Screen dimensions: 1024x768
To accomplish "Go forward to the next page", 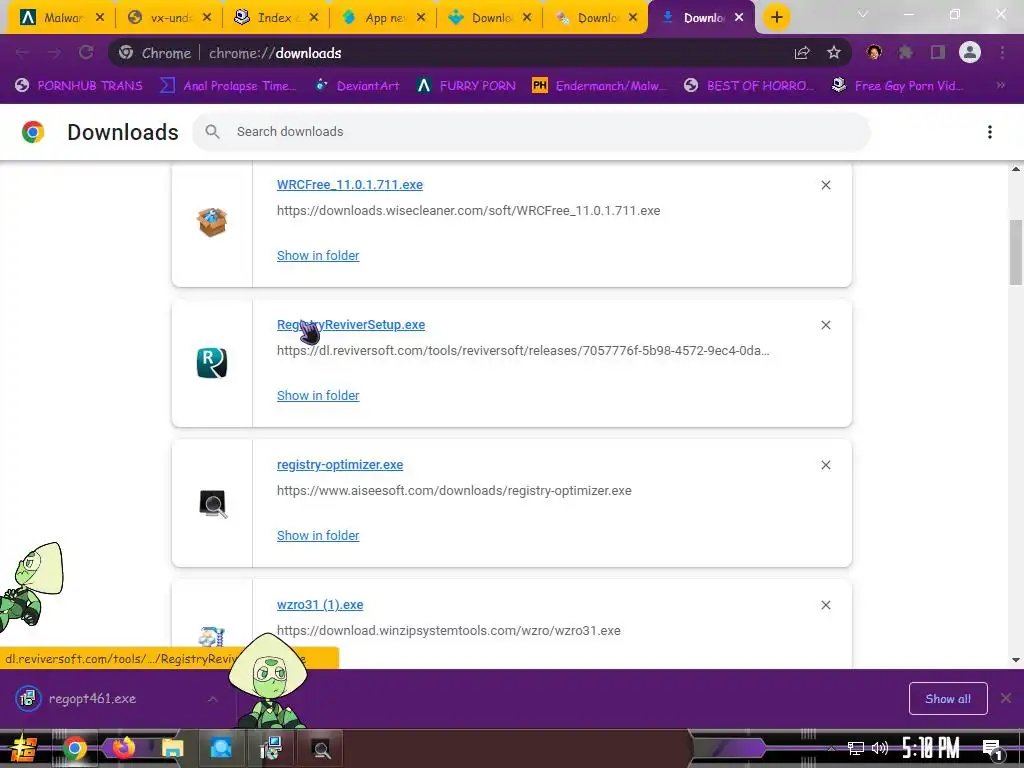I will click(x=54, y=53).
